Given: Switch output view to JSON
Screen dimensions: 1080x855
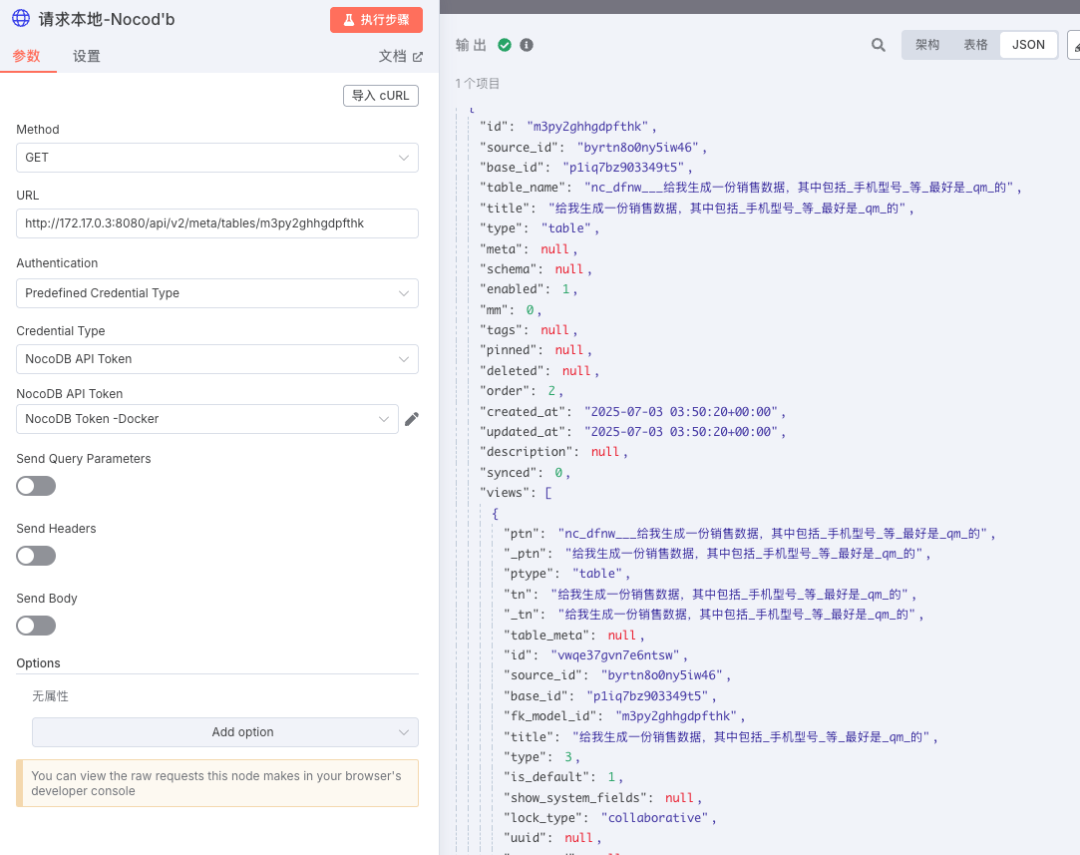Looking at the screenshot, I should 1028,45.
